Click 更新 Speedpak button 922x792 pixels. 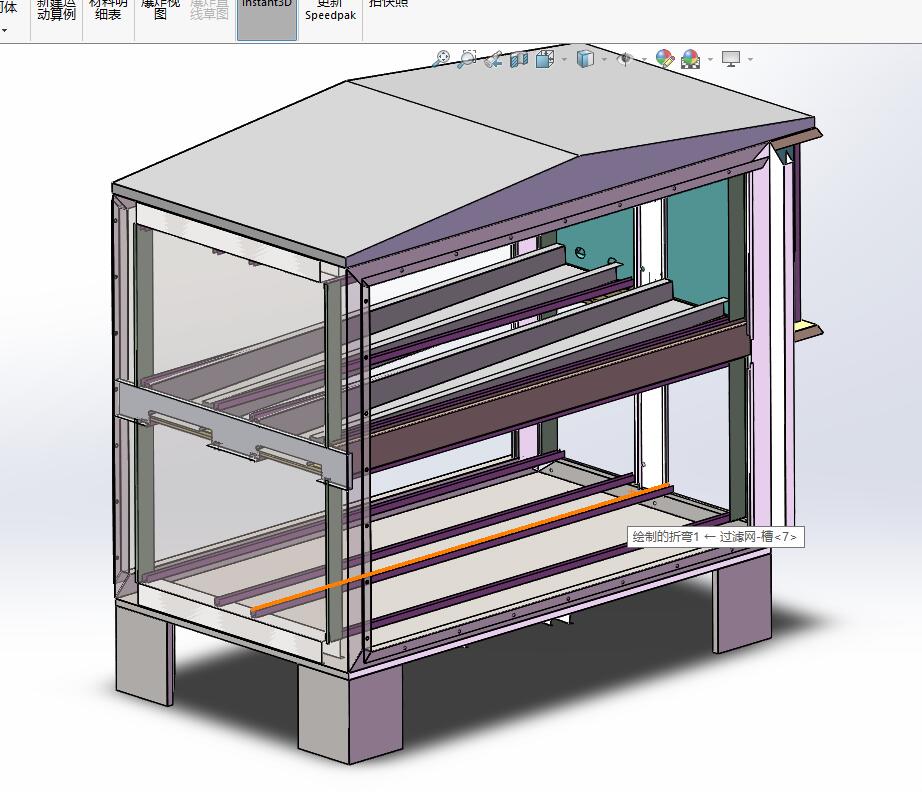click(330, 12)
